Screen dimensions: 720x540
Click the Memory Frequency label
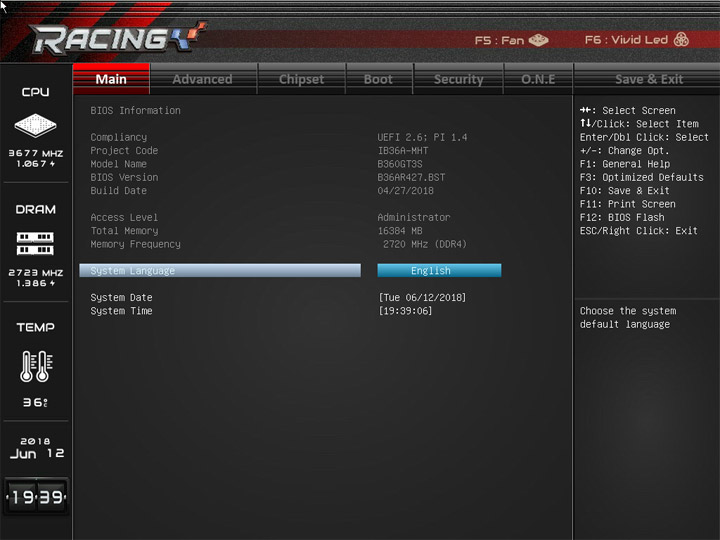click(135, 244)
